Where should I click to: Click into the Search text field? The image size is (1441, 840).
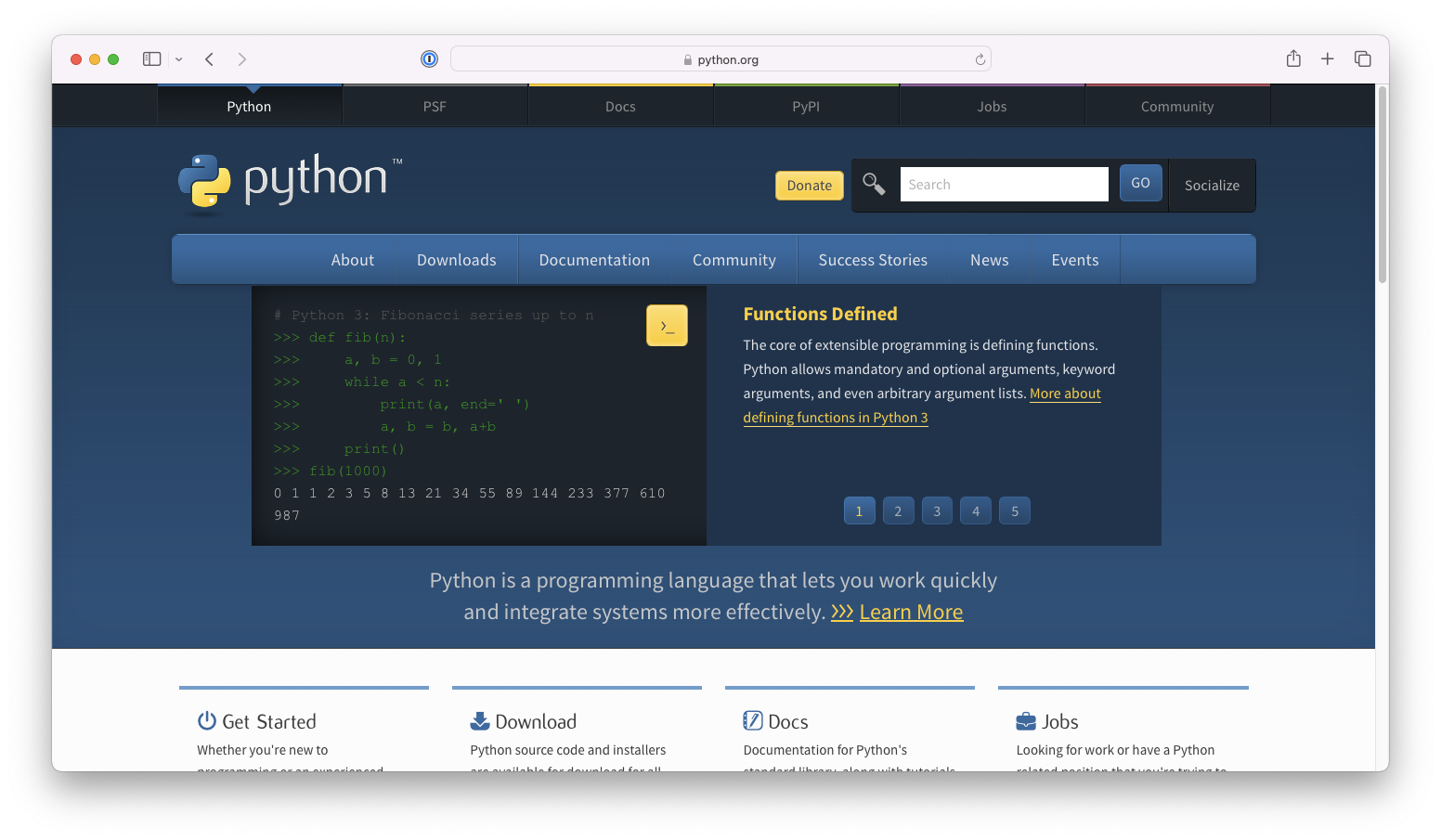(1004, 185)
